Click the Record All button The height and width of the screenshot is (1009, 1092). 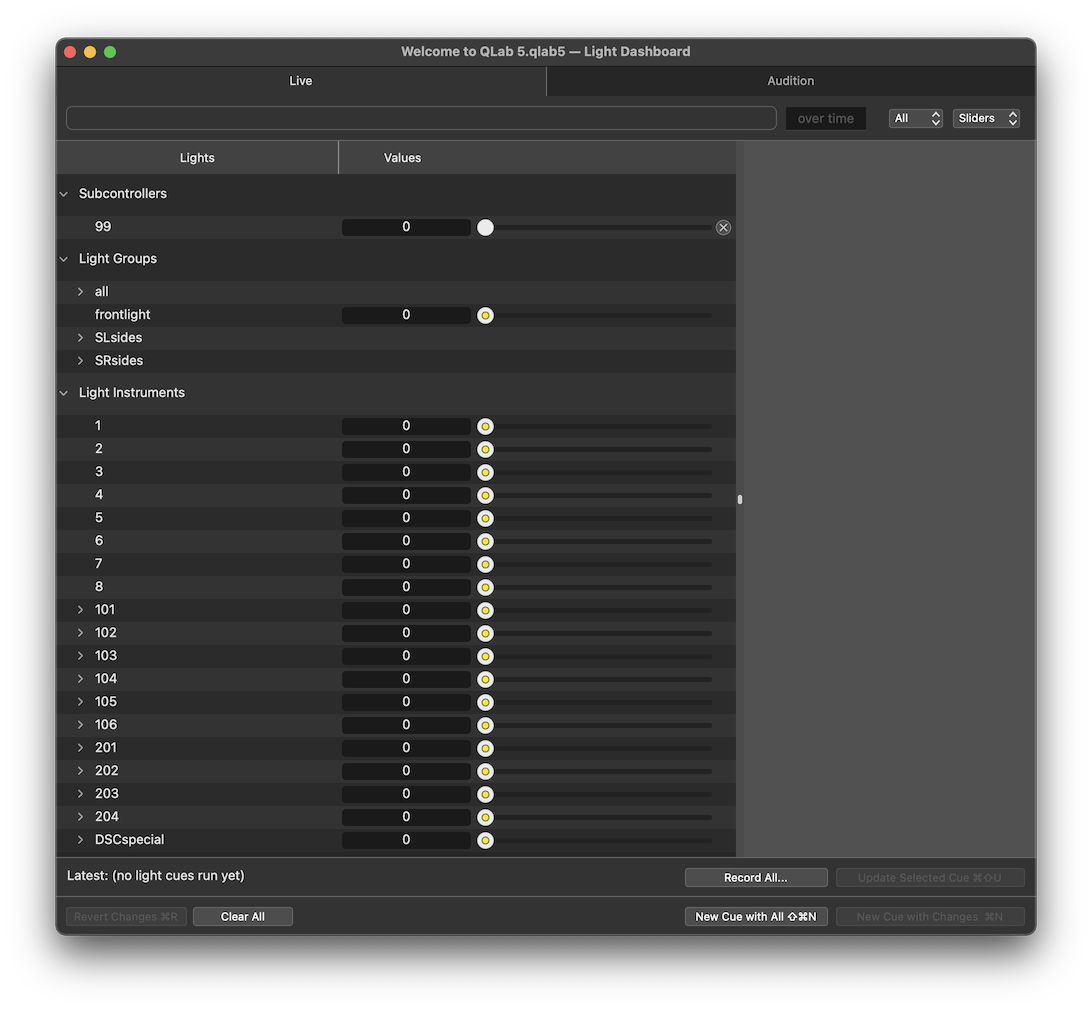pos(756,877)
